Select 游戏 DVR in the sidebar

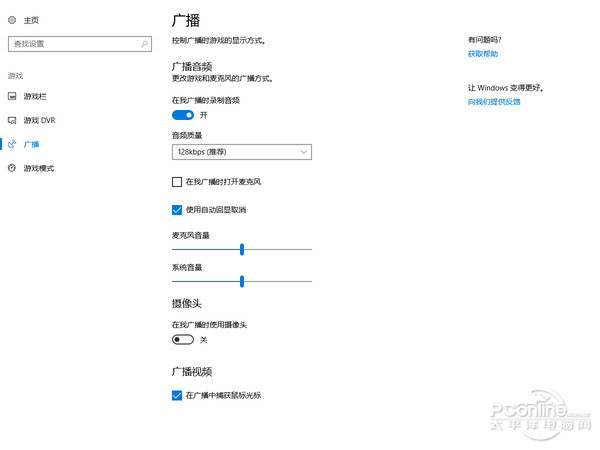pos(39,121)
